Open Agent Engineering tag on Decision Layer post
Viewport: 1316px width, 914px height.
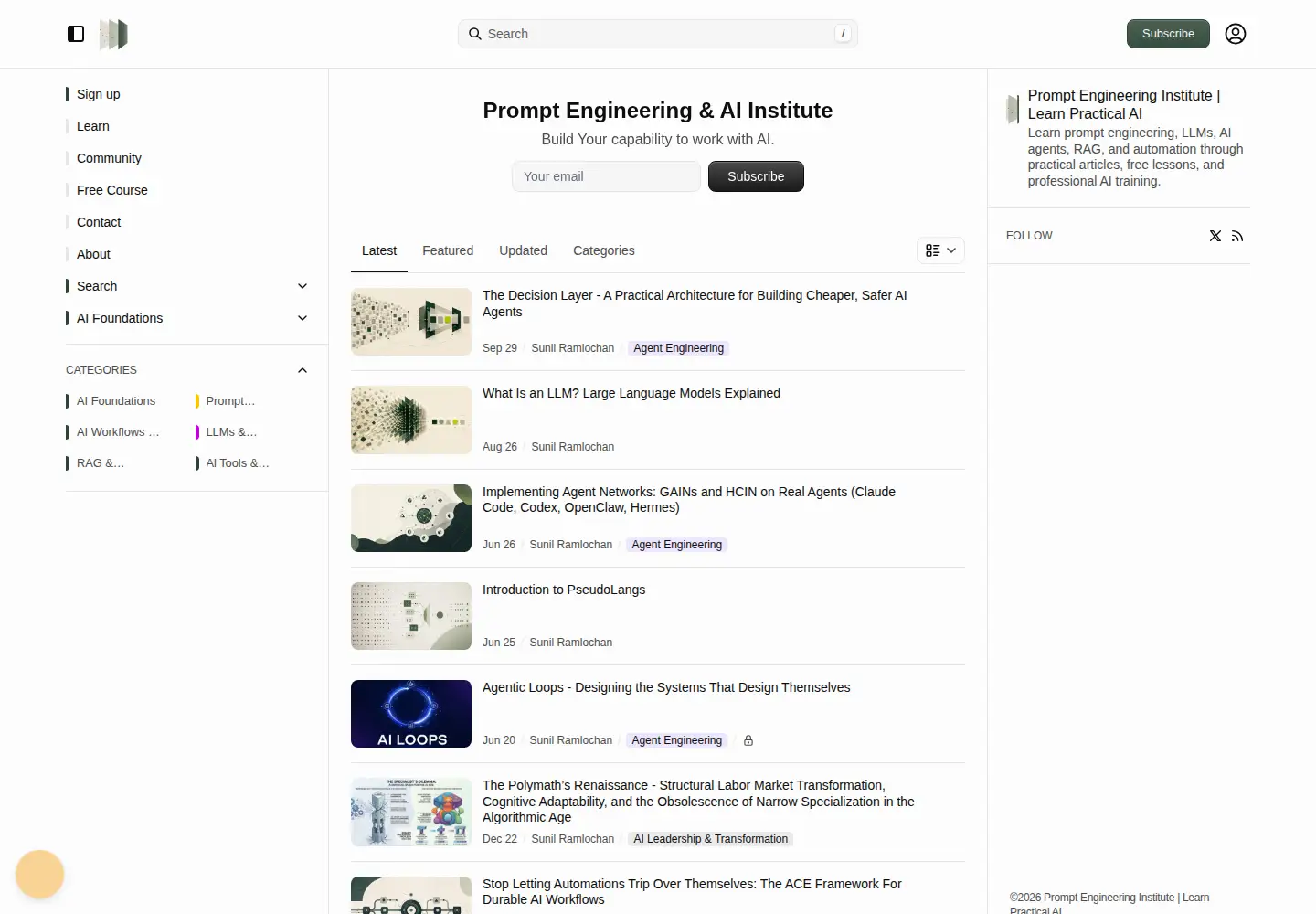[x=678, y=348]
